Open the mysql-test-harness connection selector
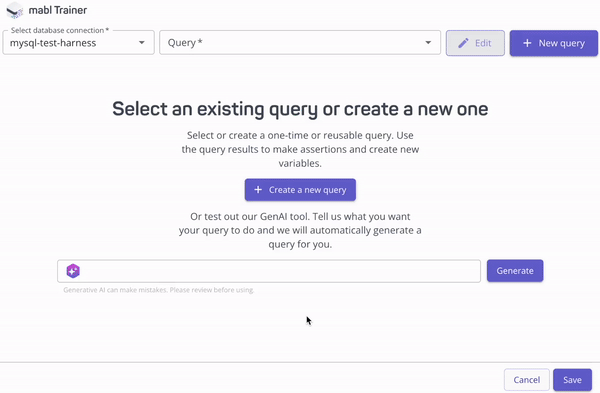 point(78,42)
